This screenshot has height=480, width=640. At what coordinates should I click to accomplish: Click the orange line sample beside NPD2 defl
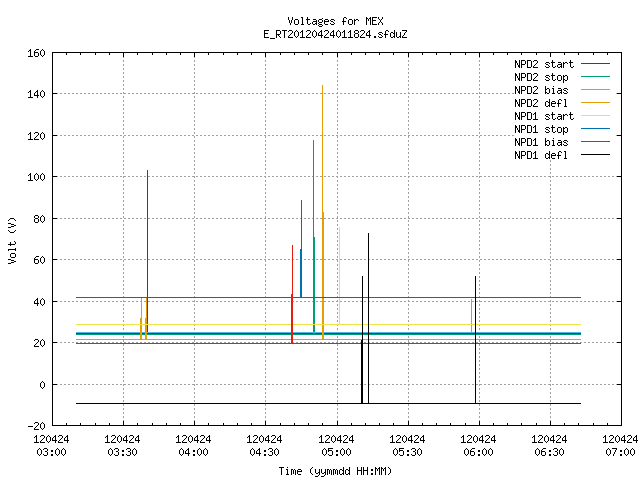point(595,103)
